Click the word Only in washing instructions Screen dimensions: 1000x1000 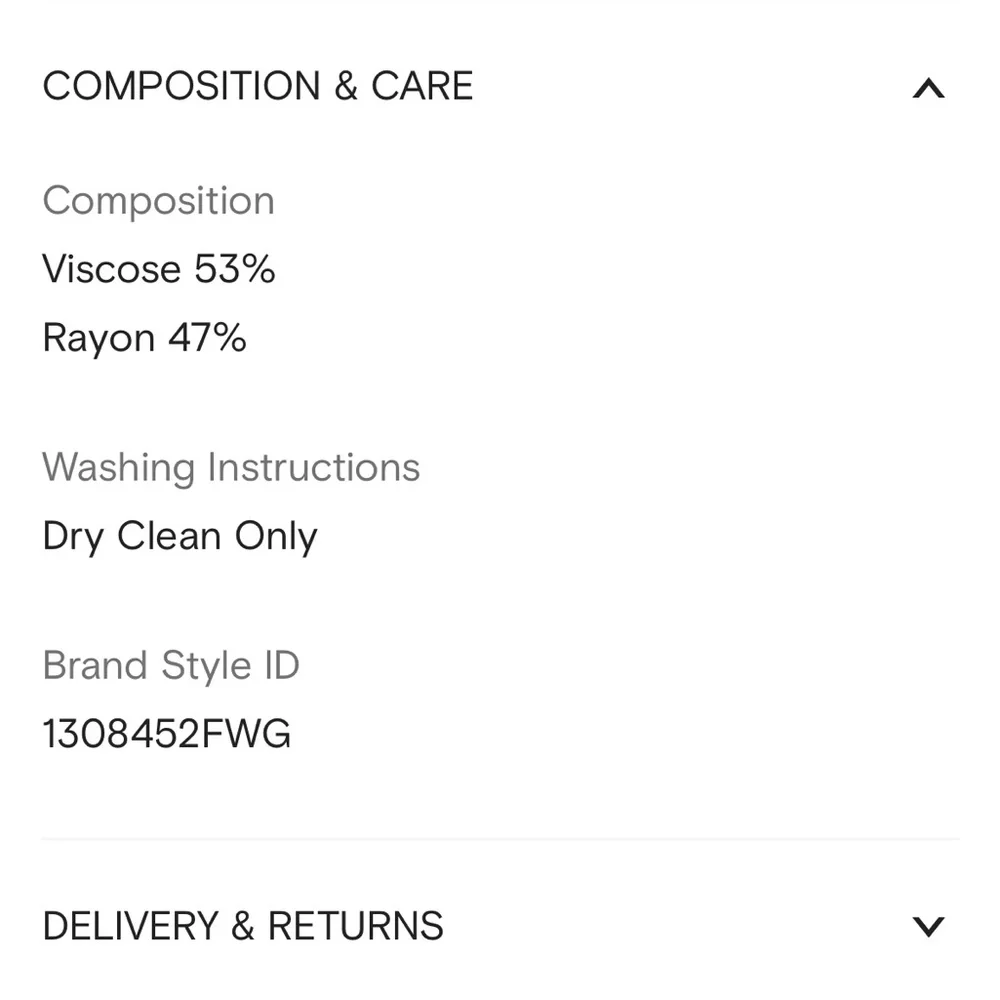pos(276,537)
